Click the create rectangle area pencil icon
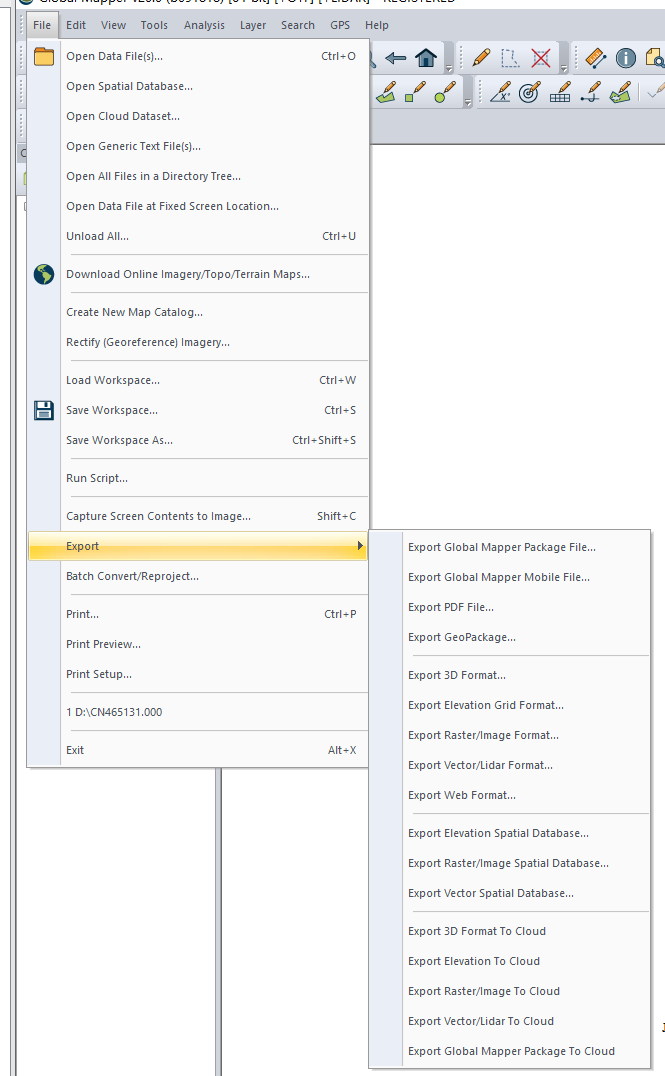The width and height of the screenshot is (665, 1076). (415, 92)
